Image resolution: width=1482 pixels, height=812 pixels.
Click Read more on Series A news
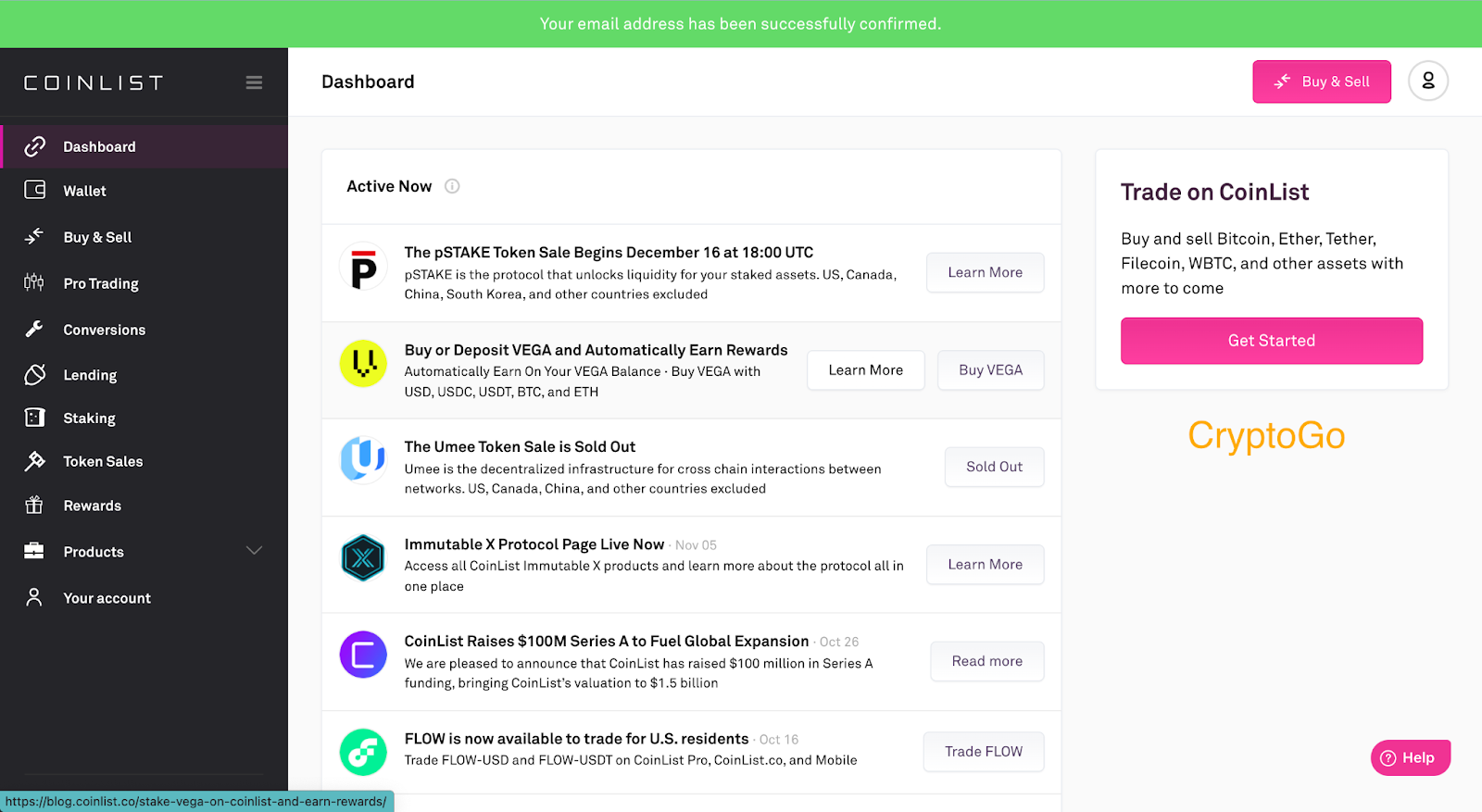(987, 661)
